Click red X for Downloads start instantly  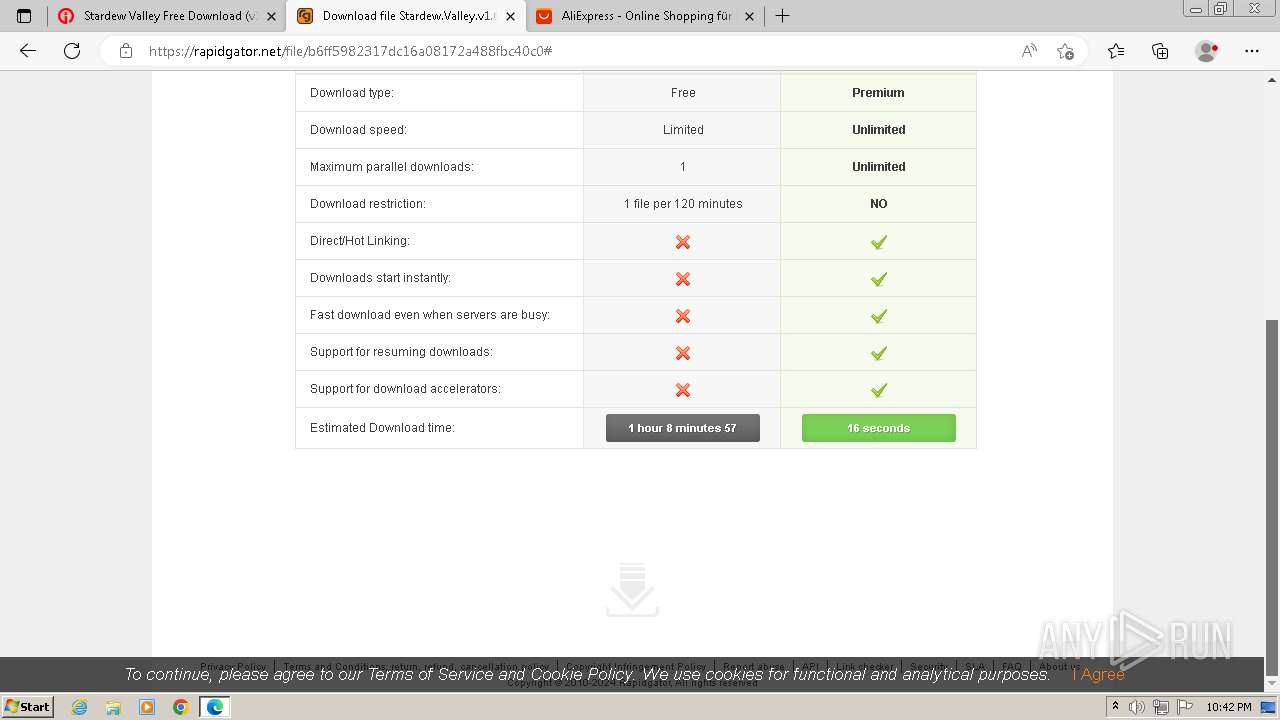tap(683, 279)
